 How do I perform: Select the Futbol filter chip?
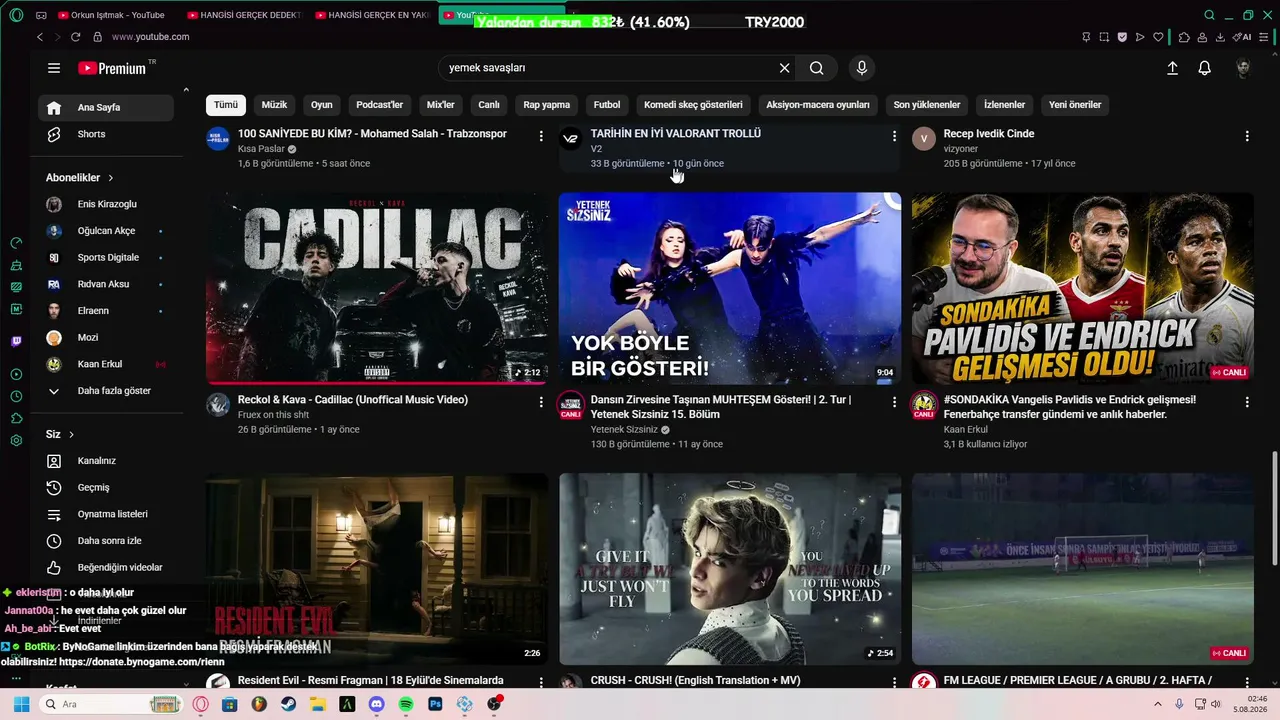(x=607, y=105)
